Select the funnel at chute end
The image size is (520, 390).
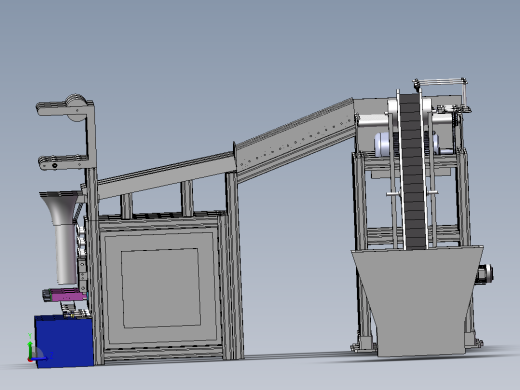coord(59,208)
